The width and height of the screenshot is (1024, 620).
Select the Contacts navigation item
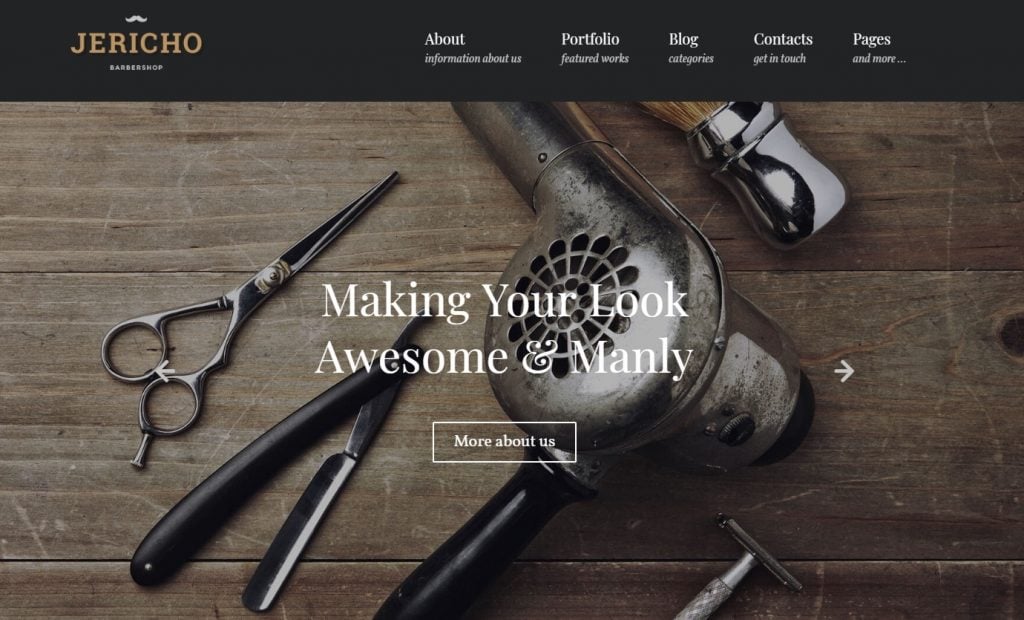click(x=782, y=39)
